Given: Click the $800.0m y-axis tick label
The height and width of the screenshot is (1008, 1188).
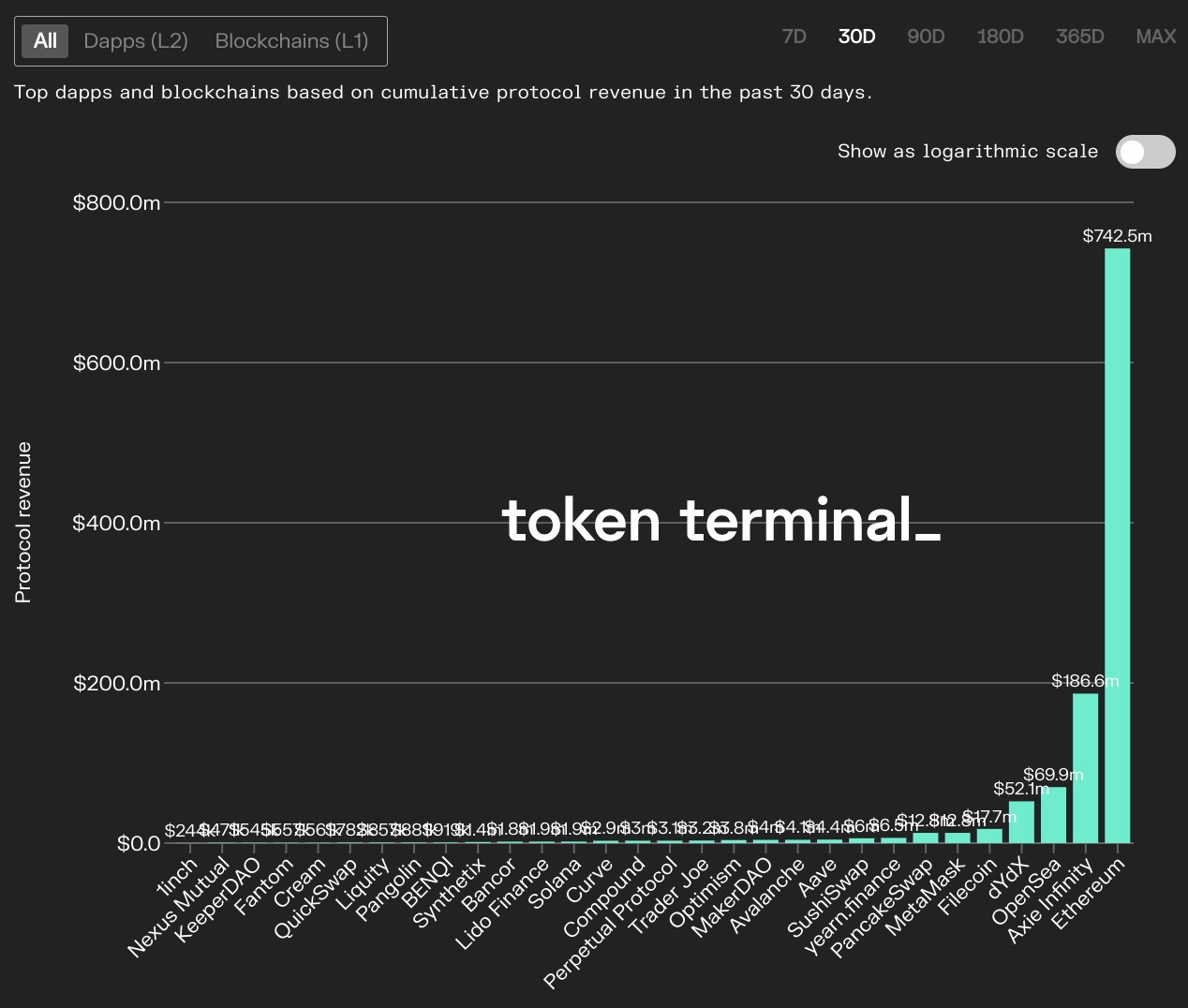Looking at the screenshot, I should pyautogui.click(x=117, y=203).
